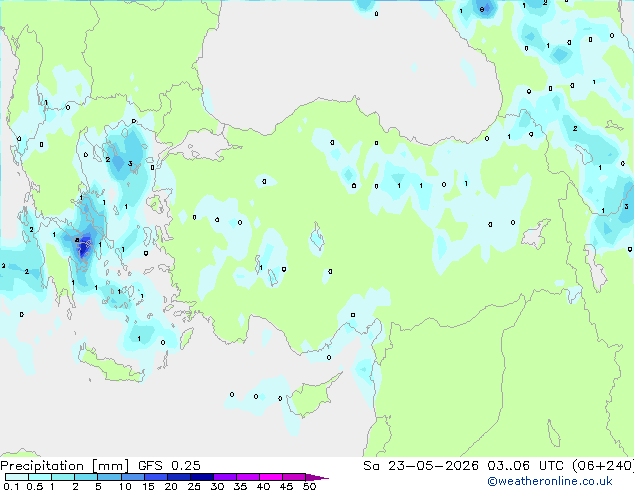This screenshot has height=490, width=634.
Task: Click the "15" legend scale value
Action: pos(148,486)
